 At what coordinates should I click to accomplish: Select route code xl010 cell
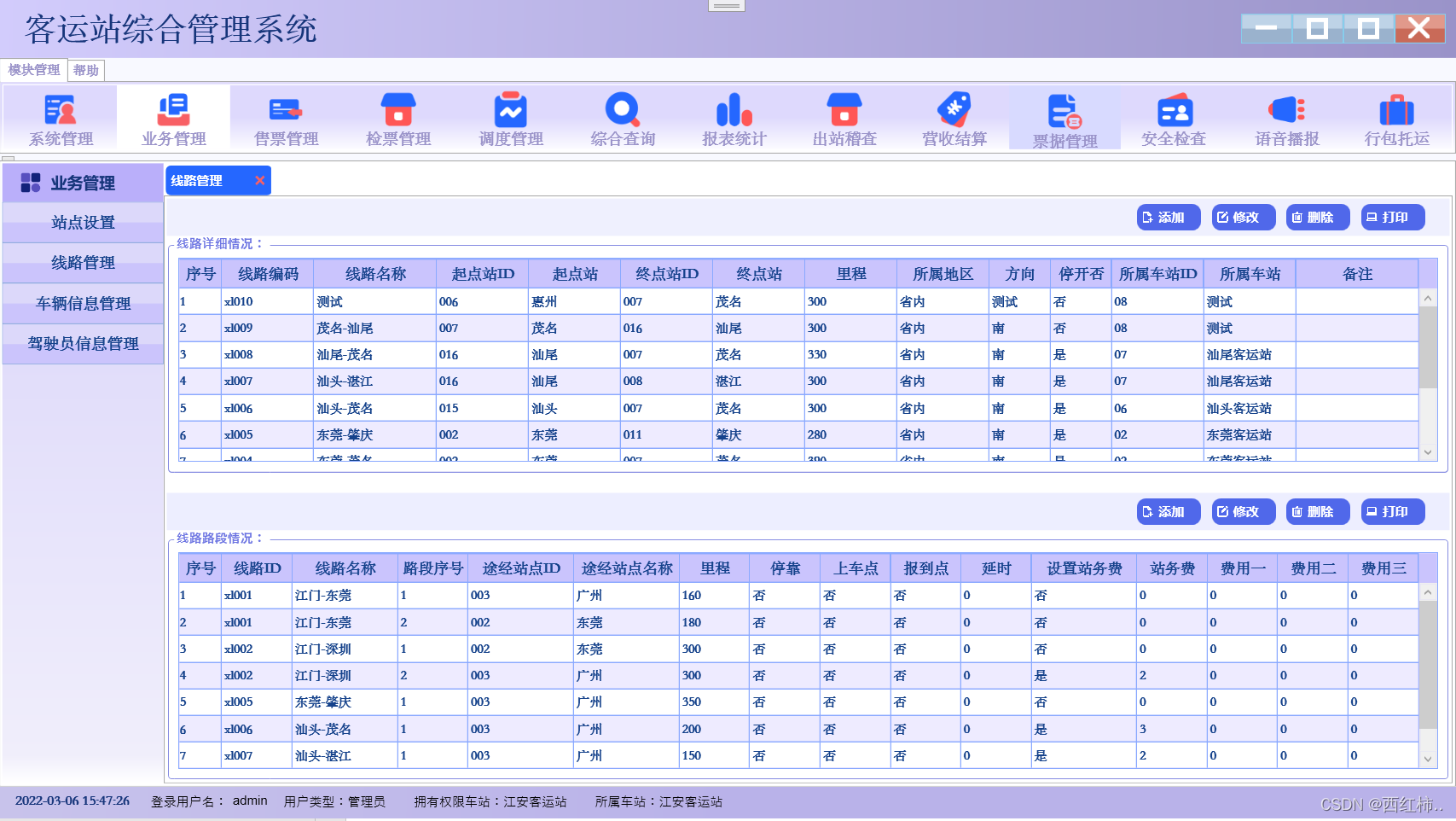(x=268, y=301)
